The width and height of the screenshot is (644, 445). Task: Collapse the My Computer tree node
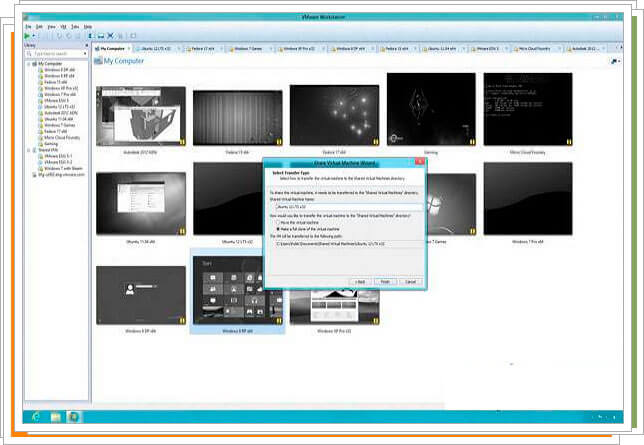point(30,64)
